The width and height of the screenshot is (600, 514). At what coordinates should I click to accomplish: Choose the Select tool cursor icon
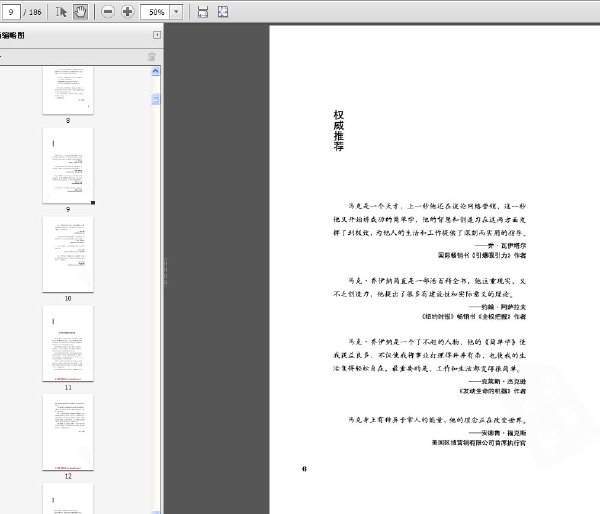[61, 12]
